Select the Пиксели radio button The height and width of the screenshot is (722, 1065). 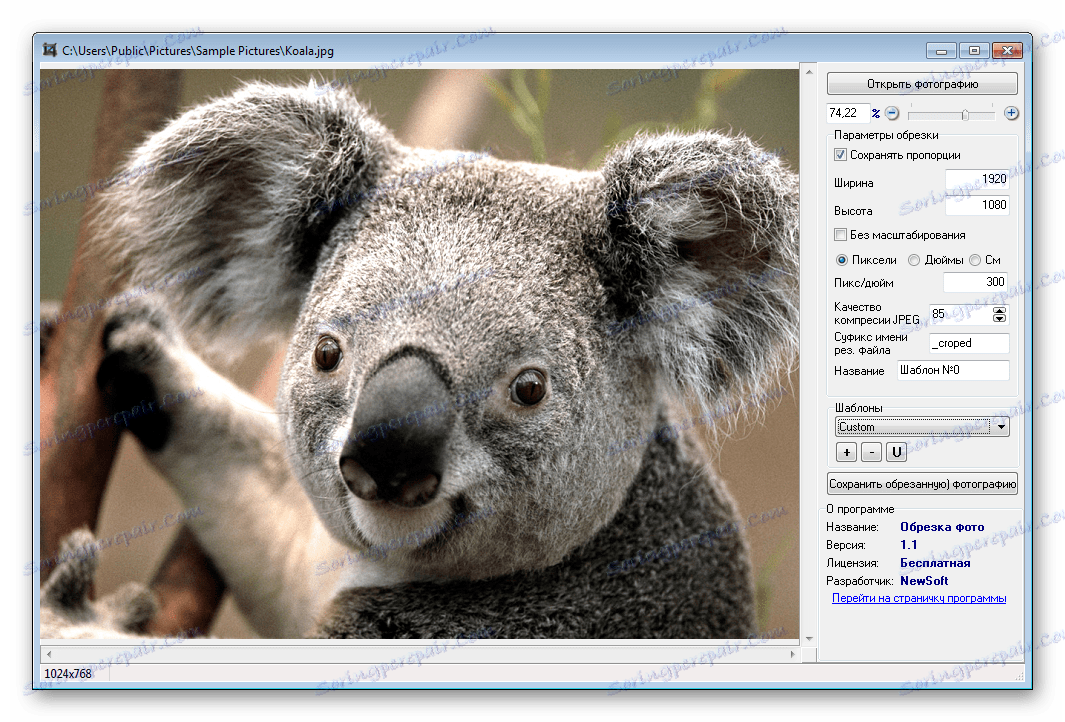pos(841,260)
